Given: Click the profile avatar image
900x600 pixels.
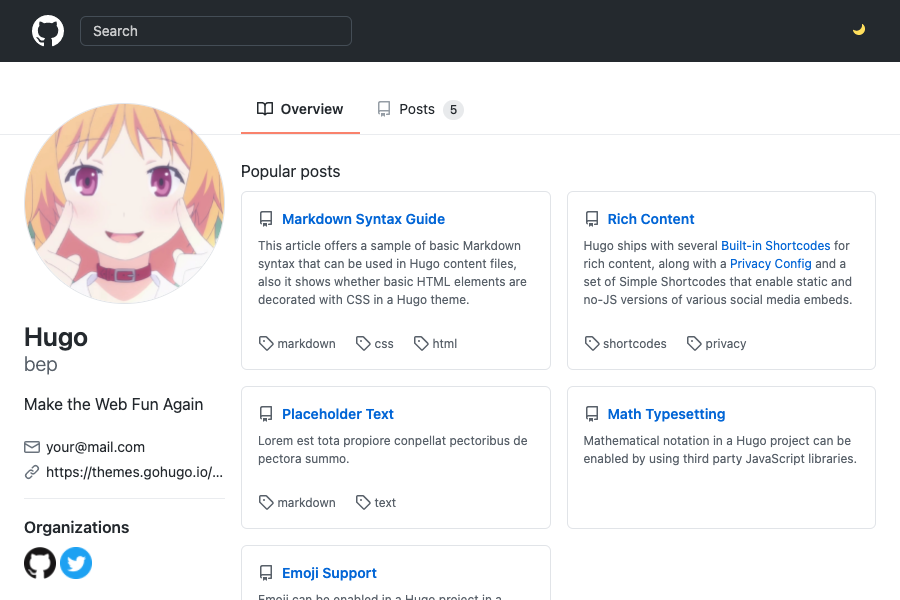Looking at the screenshot, I should pyautogui.click(x=124, y=203).
